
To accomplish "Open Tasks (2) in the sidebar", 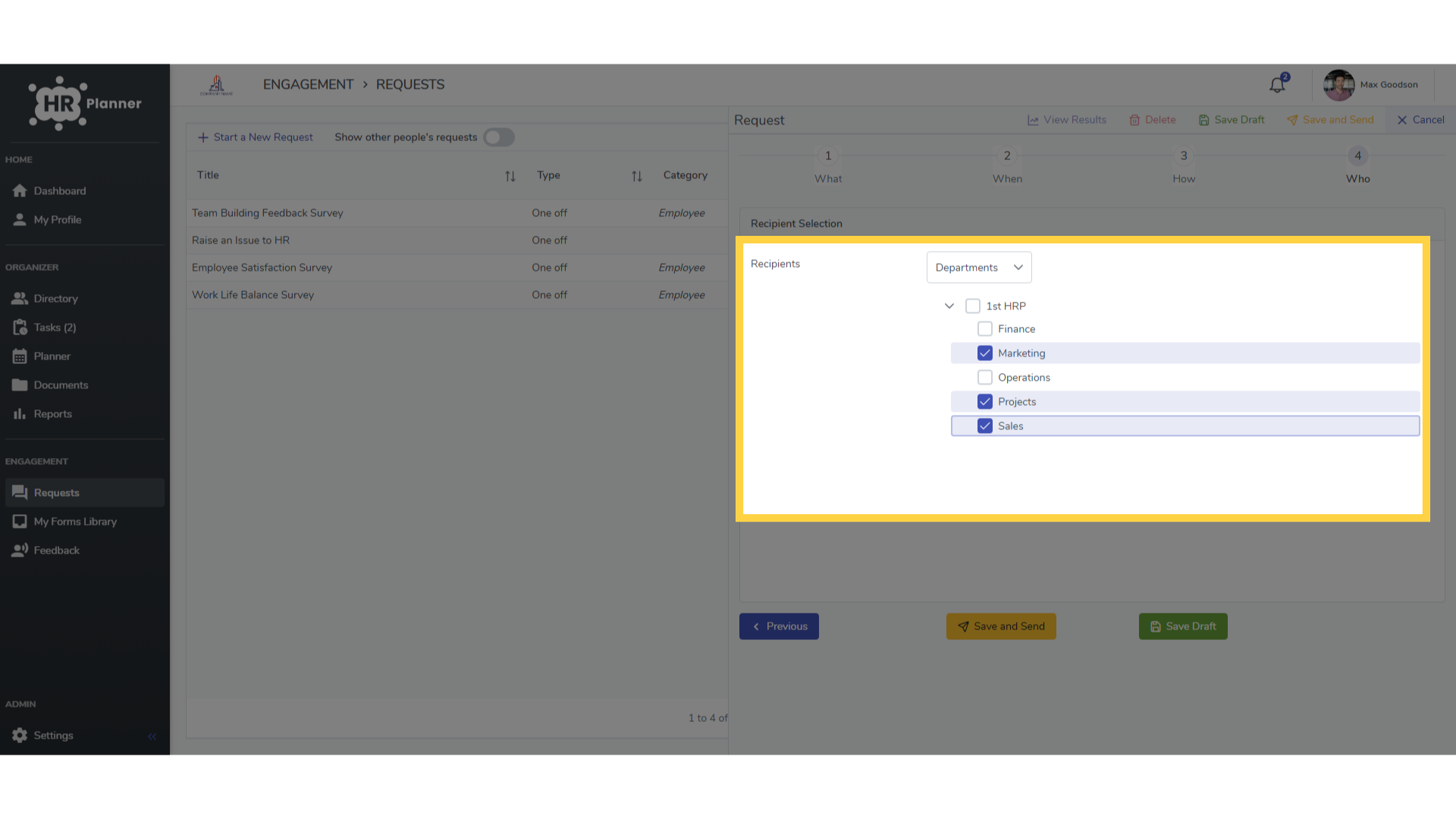I will pos(55,328).
